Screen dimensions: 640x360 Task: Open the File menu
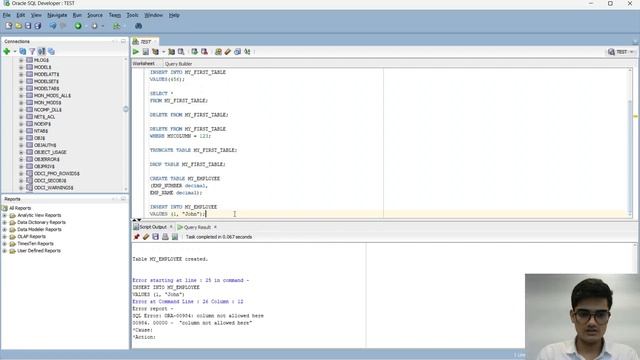[x=7, y=15]
